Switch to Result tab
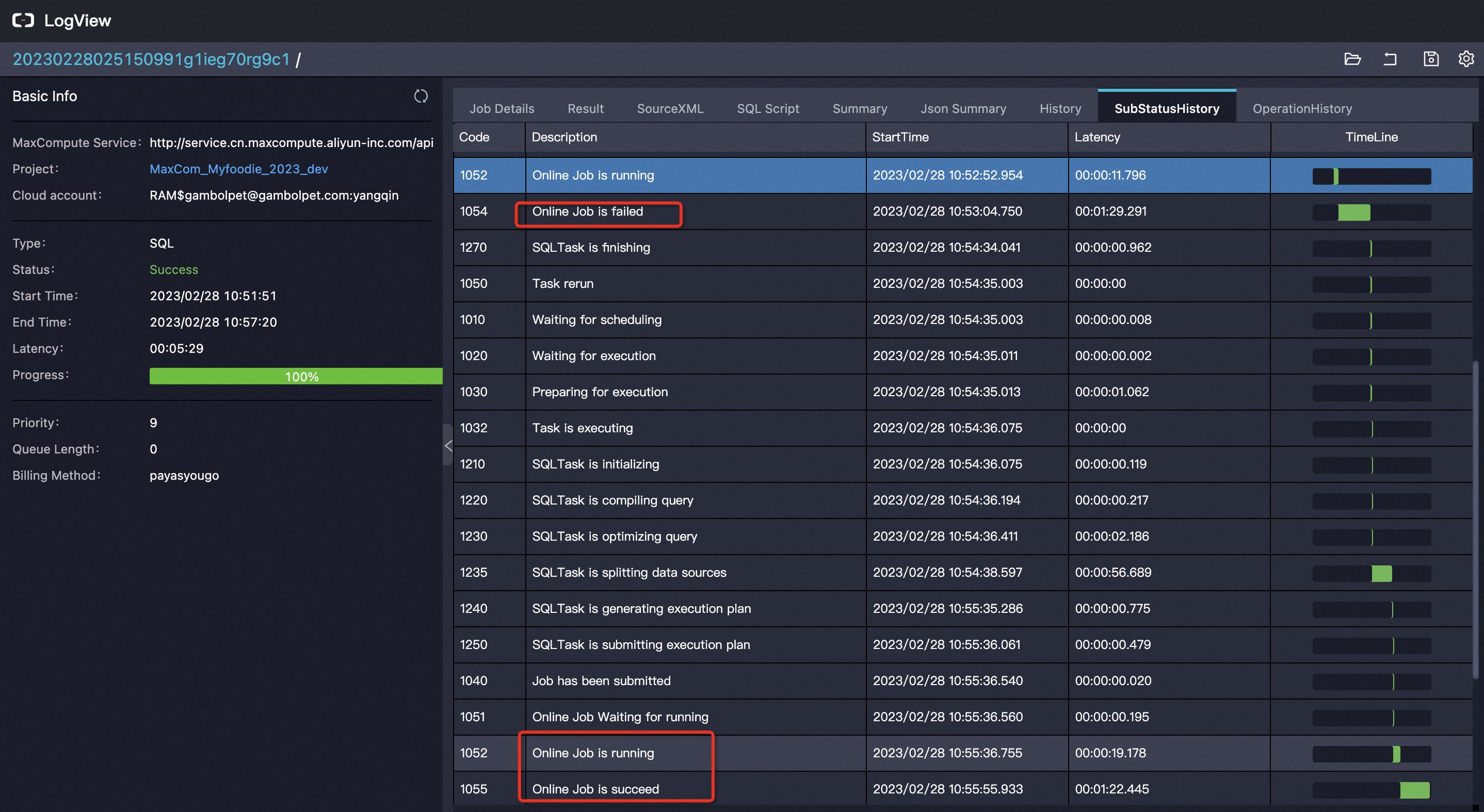The width and height of the screenshot is (1484, 812). [585, 108]
